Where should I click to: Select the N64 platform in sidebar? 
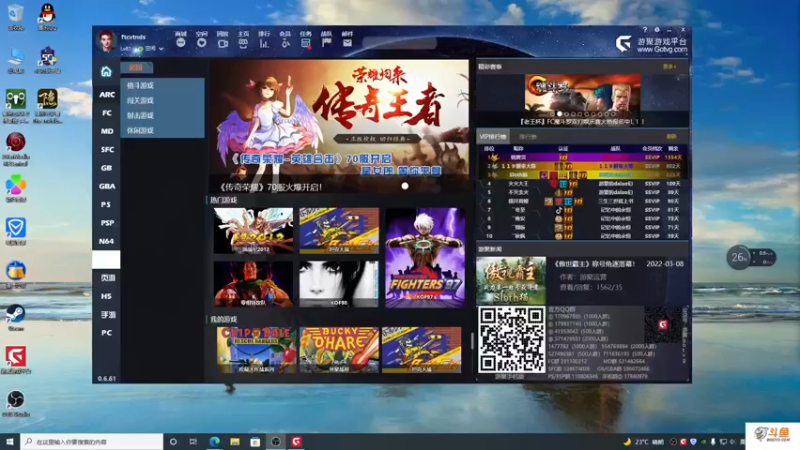(x=107, y=241)
